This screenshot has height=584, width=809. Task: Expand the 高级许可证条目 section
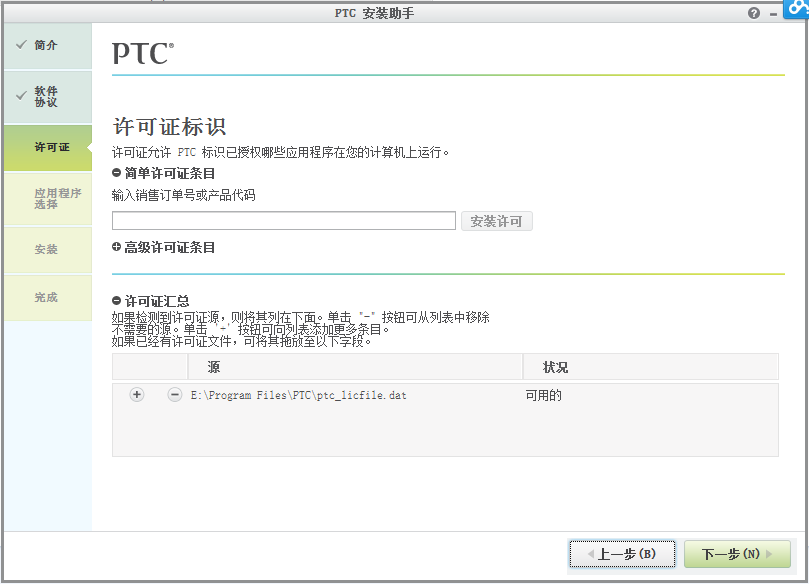coord(117,247)
